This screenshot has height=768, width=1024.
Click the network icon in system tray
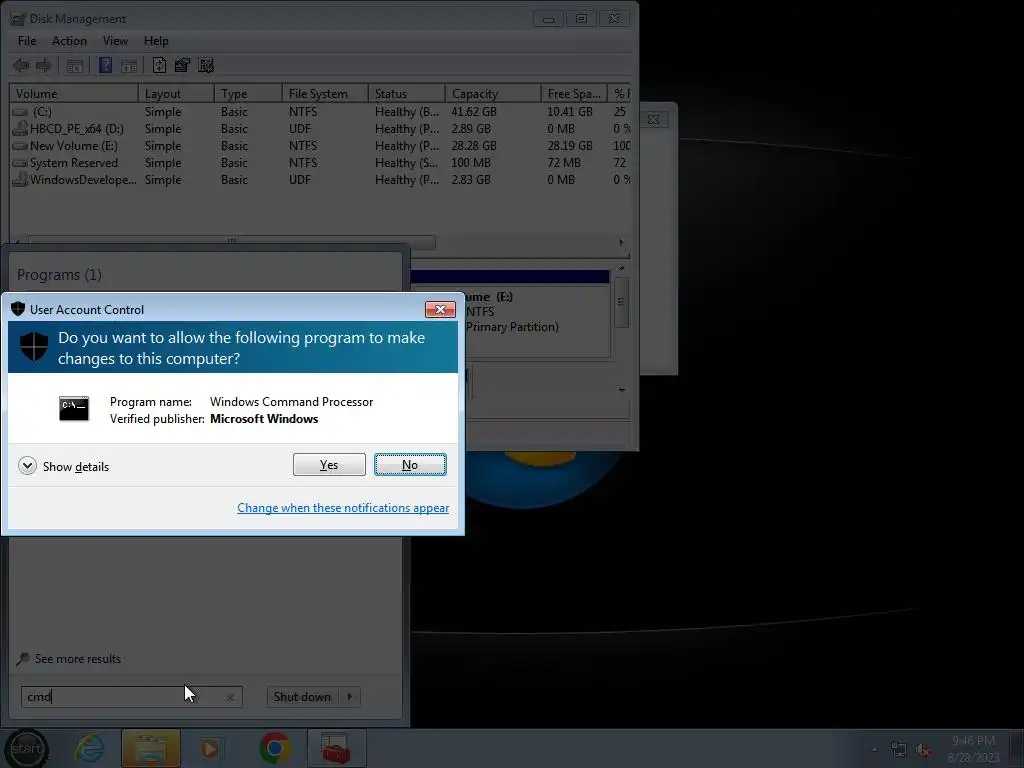(899, 750)
